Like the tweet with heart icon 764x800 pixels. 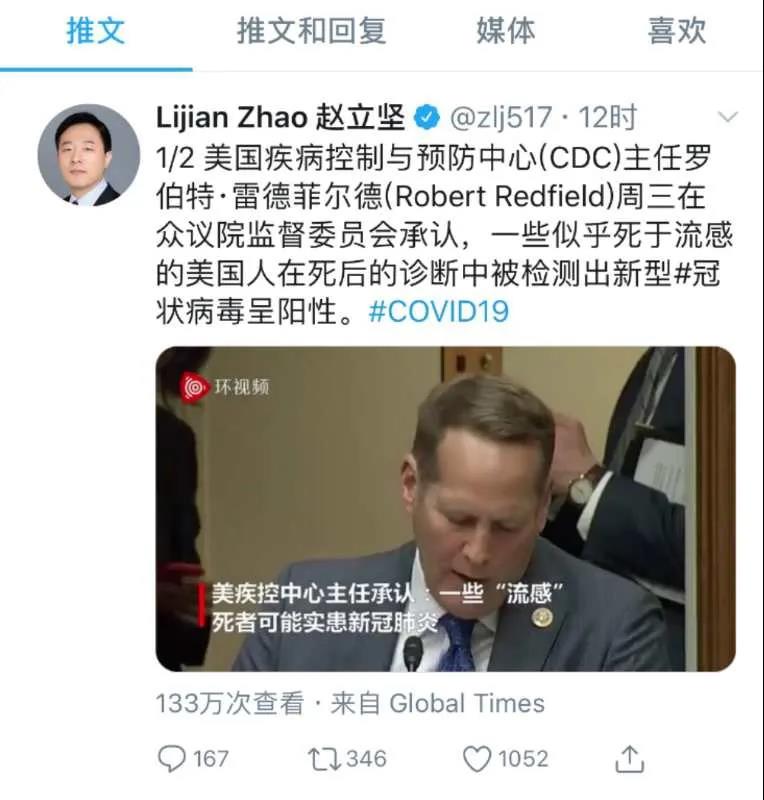pos(477,759)
